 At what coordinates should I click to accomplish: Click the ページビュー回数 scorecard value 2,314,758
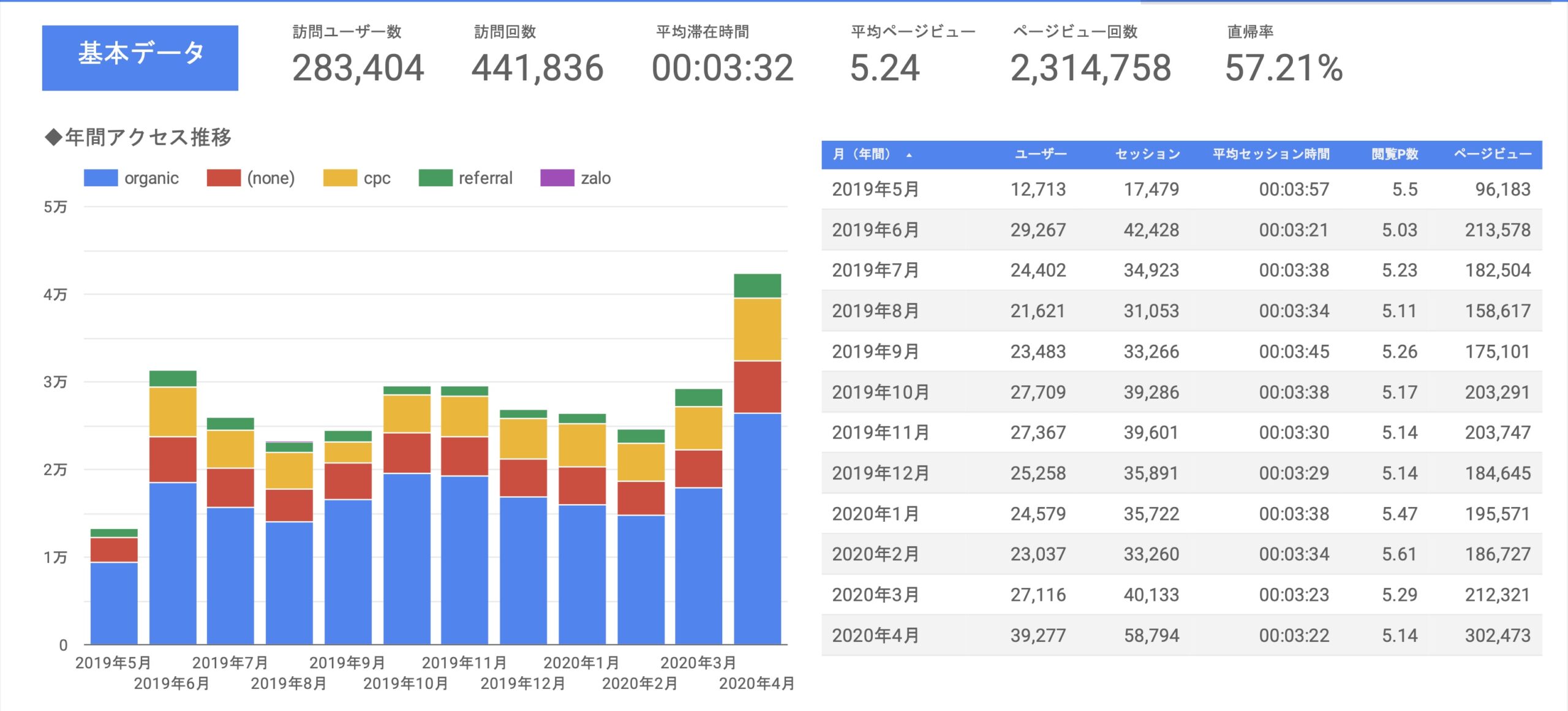click(x=1090, y=68)
